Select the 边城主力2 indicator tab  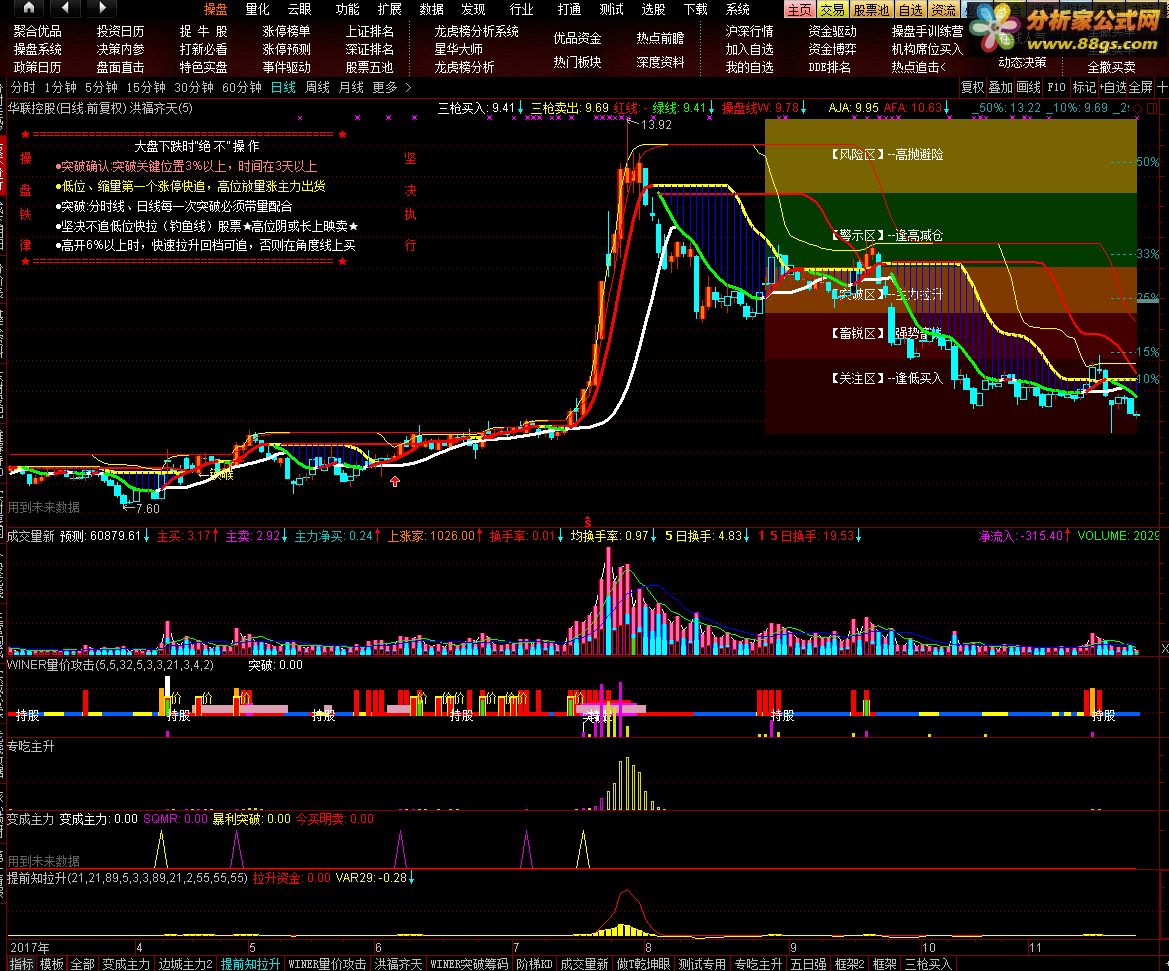point(186,964)
